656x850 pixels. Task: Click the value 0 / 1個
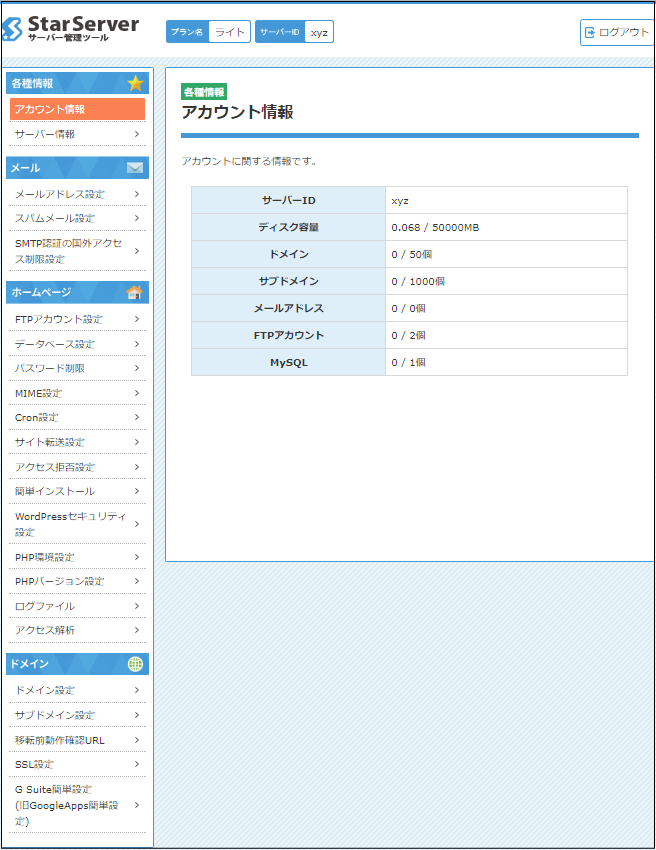tap(408, 362)
